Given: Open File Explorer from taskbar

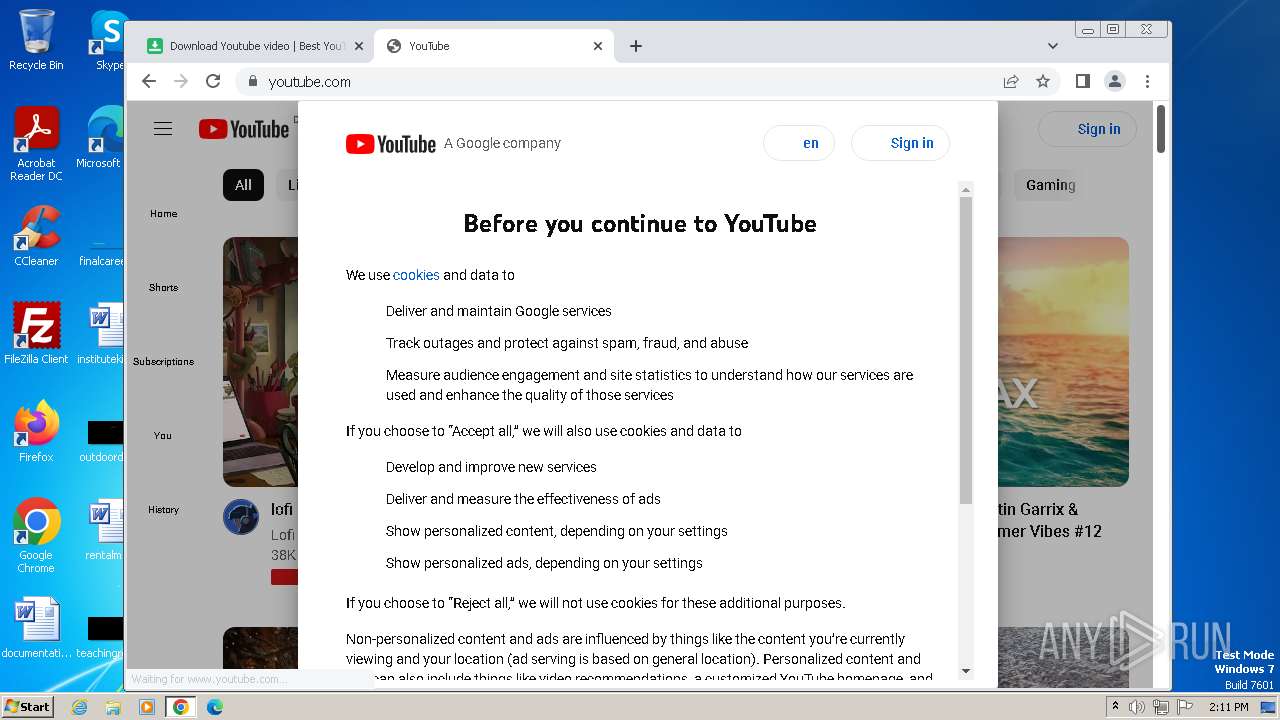Looking at the screenshot, I should click(113, 707).
